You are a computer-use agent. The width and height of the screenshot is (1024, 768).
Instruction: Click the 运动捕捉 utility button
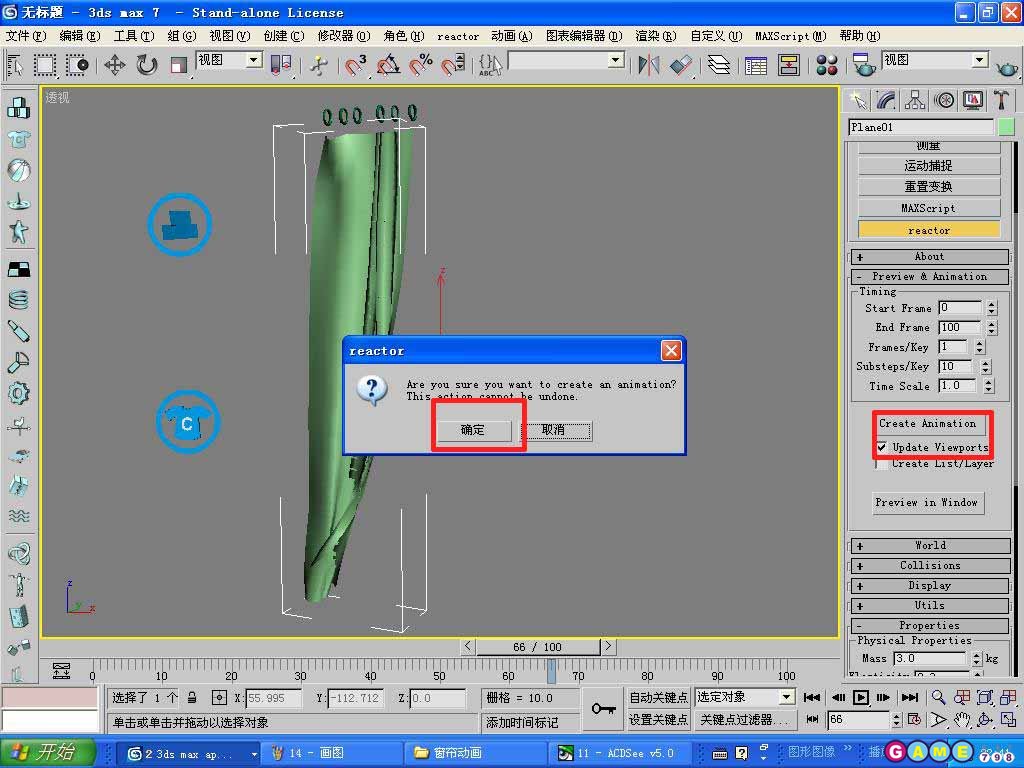click(x=929, y=166)
